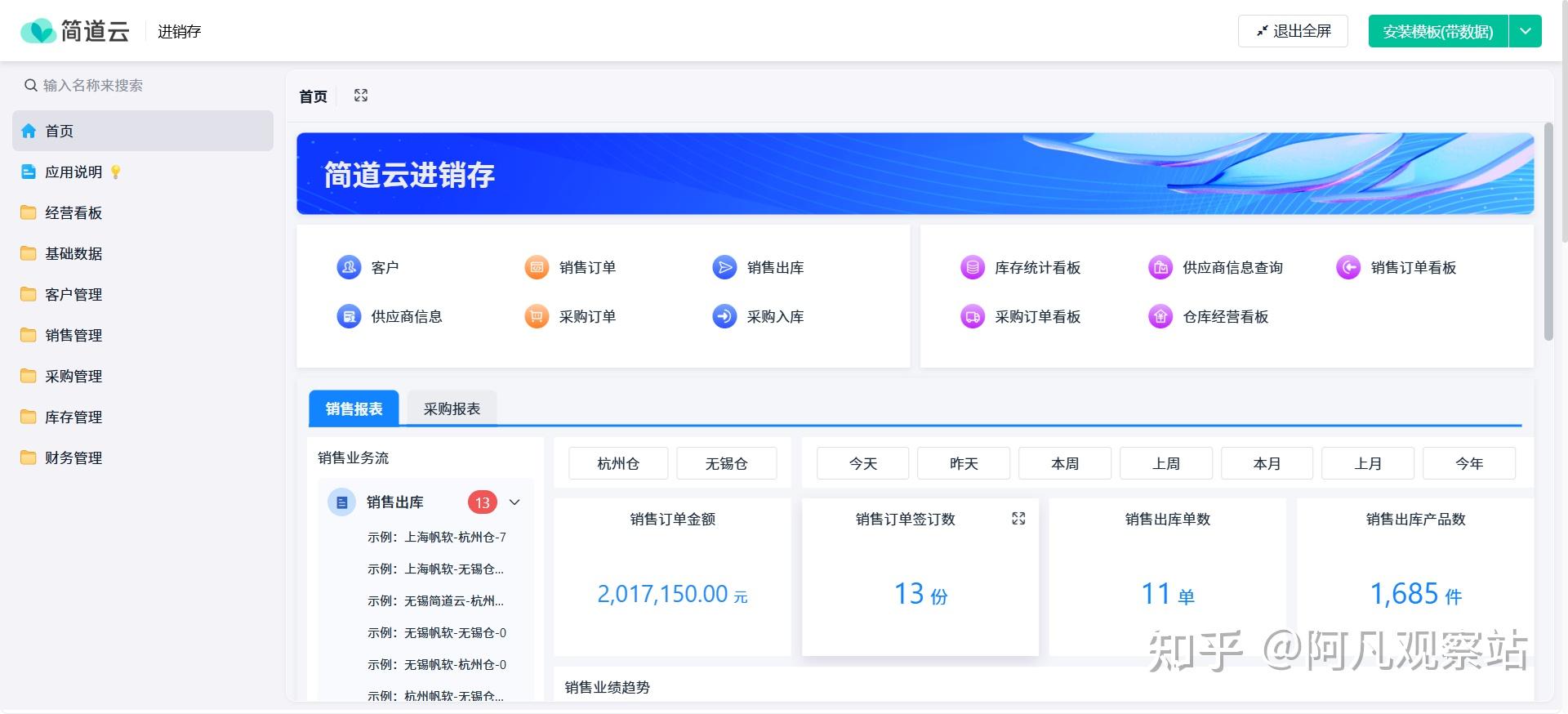1568x714 pixels.
Task: Switch to the 销售报表 tab
Action: point(354,408)
